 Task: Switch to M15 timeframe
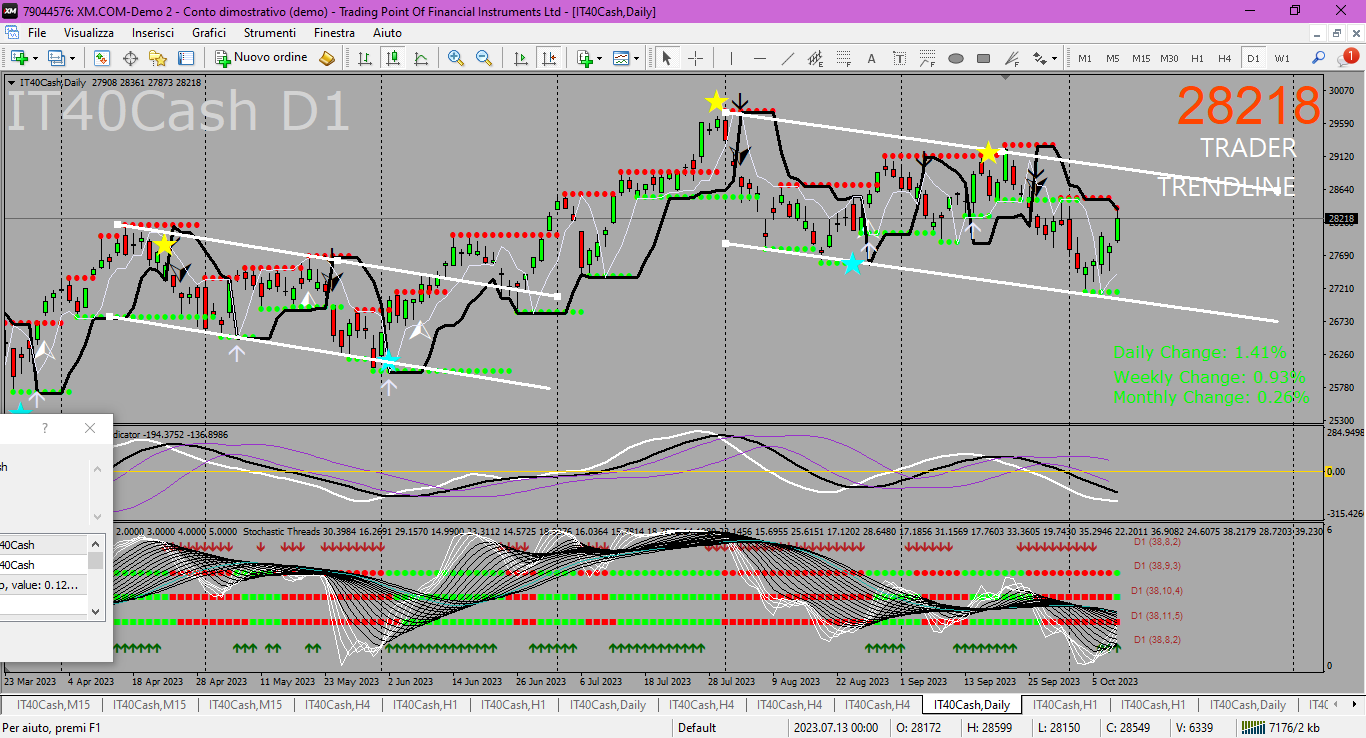1141,58
